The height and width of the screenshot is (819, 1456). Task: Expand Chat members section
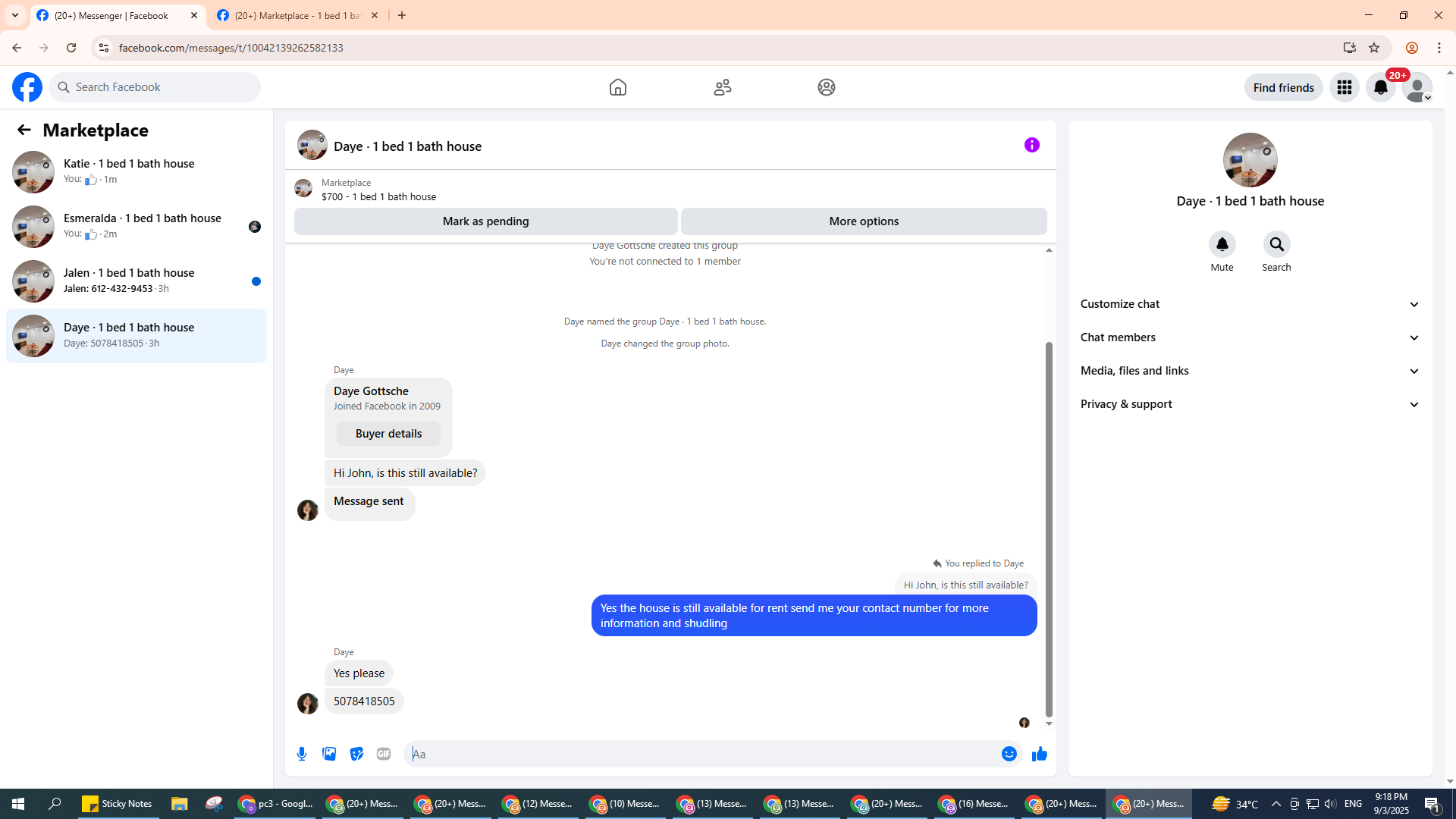pos(1250,337)
